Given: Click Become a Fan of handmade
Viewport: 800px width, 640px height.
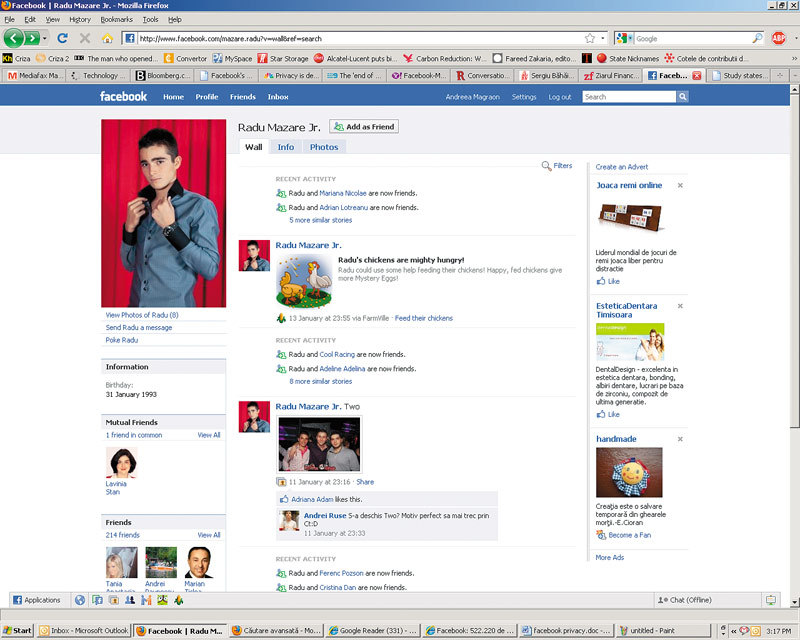Looking at the screenshot, I should click(x=630, y=535).
